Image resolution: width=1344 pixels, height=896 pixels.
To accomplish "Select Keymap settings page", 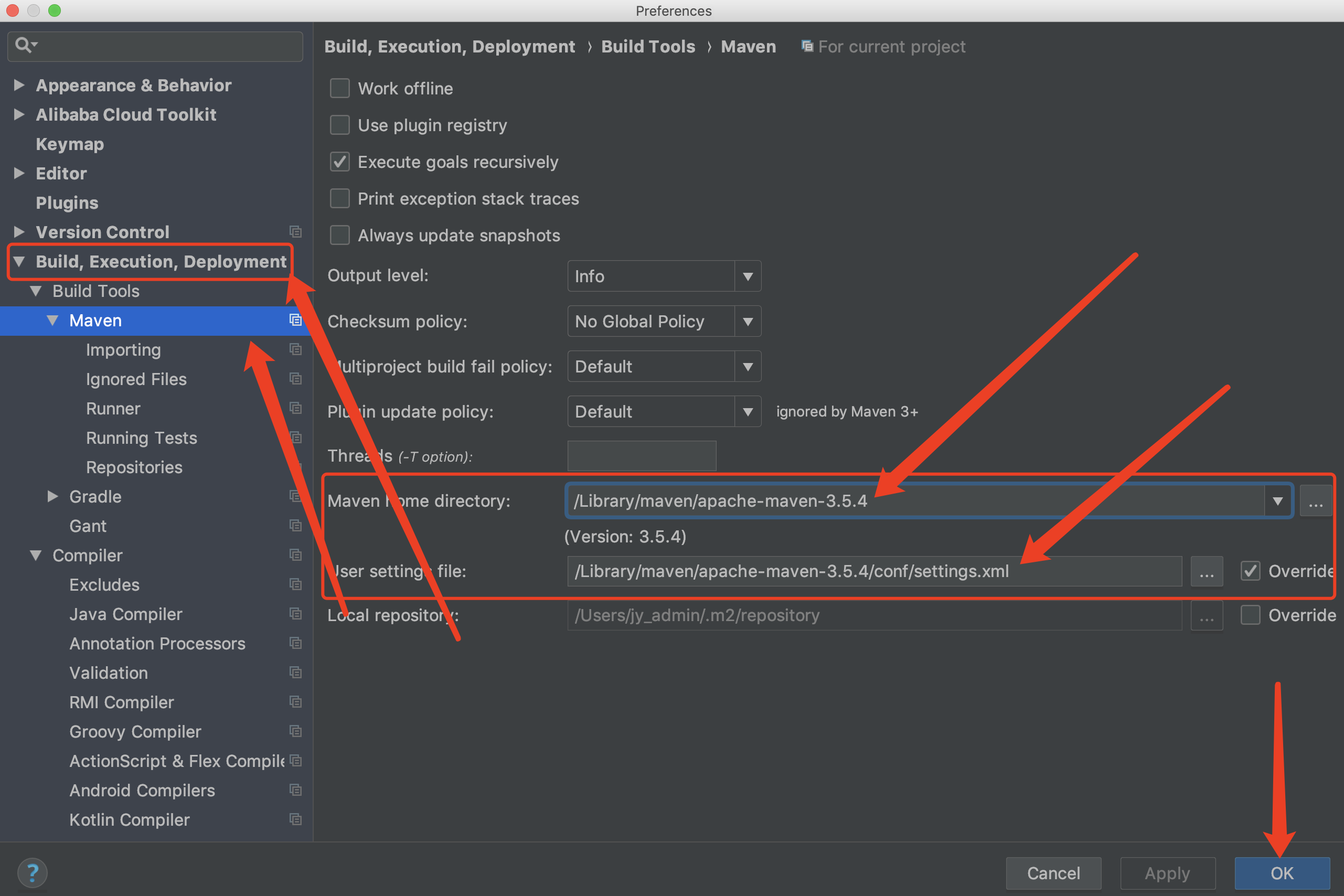I will 70,144.
